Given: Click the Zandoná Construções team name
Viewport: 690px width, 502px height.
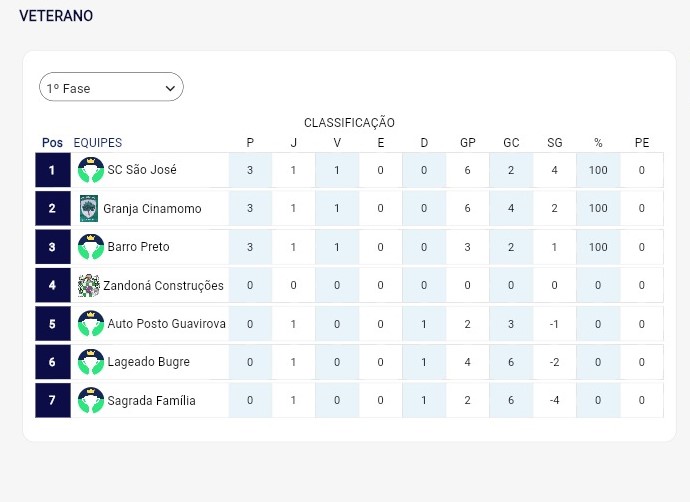Looking at the screenshot, I should tap(164, 286).
